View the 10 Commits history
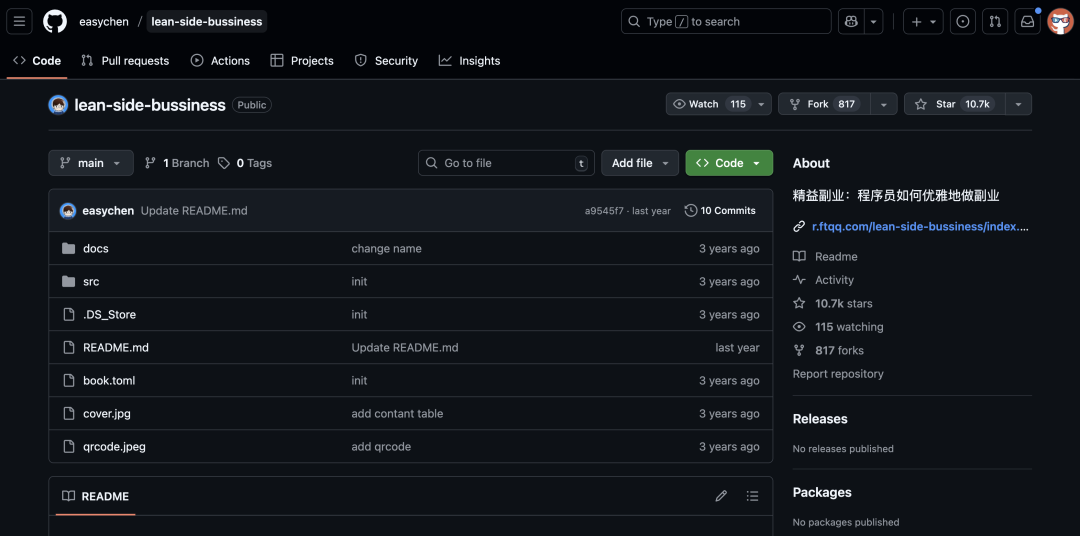 coord(720,211)
